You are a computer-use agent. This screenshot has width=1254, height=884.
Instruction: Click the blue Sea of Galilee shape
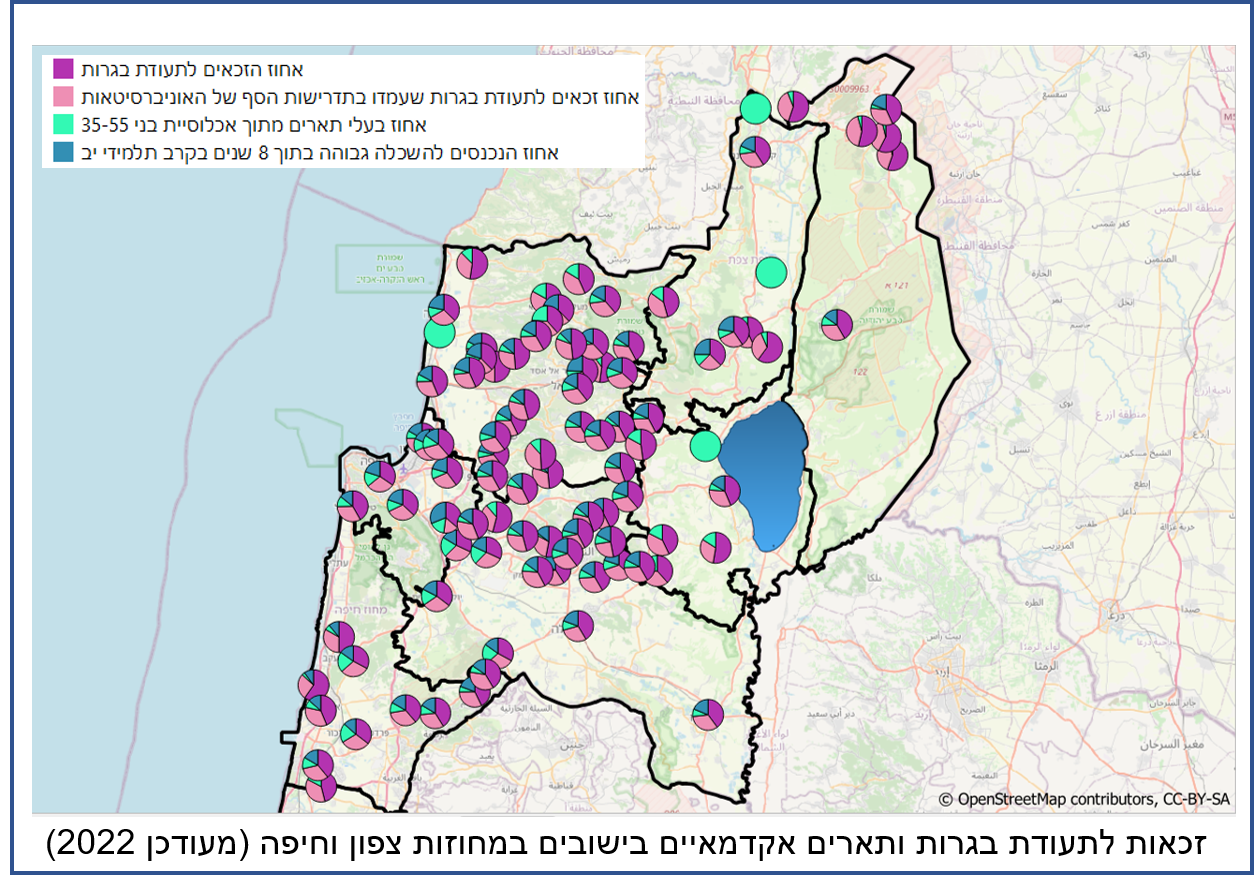[x=763, y=470]
